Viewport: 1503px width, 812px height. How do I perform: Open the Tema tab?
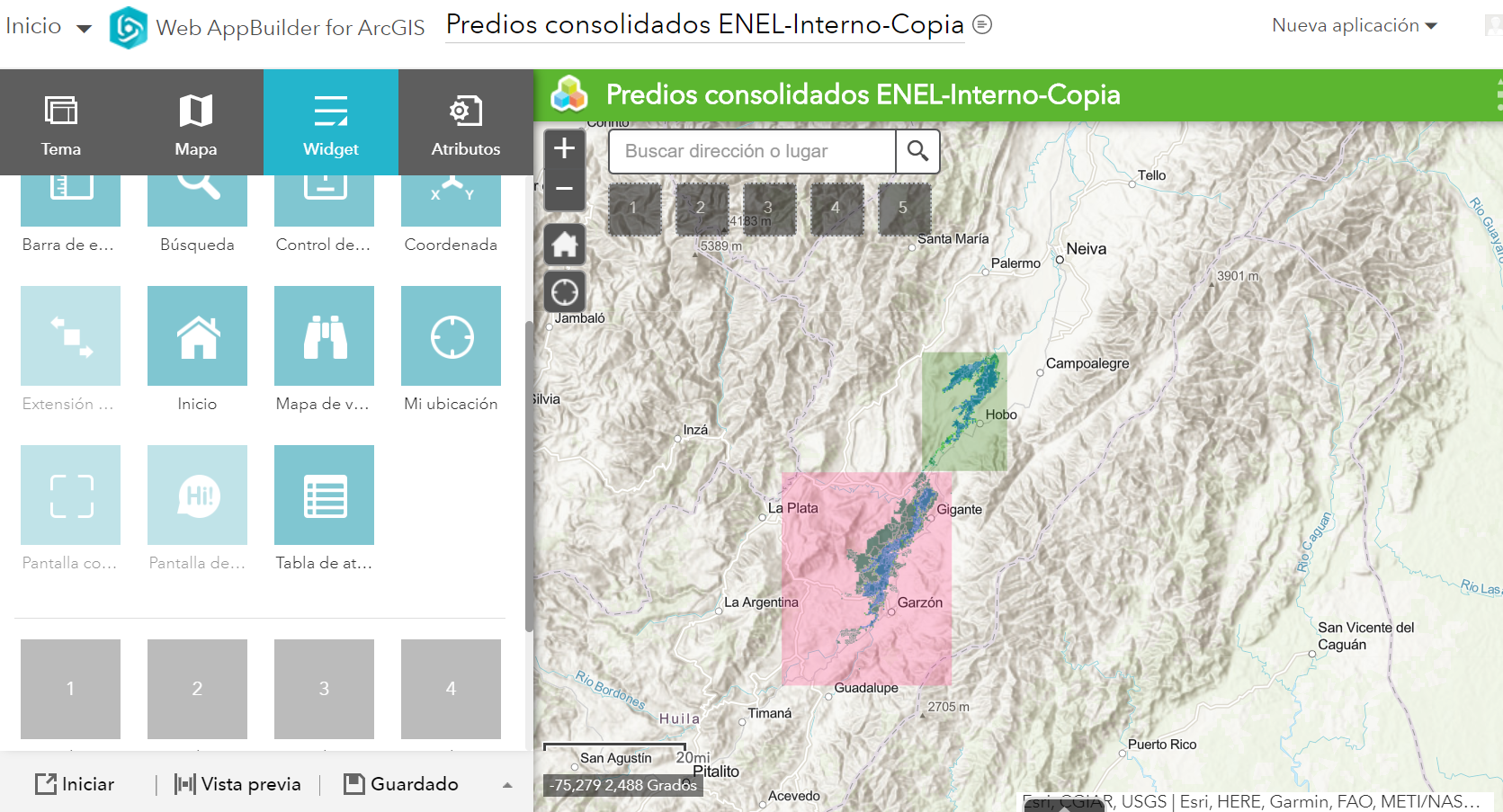point(61,122)
